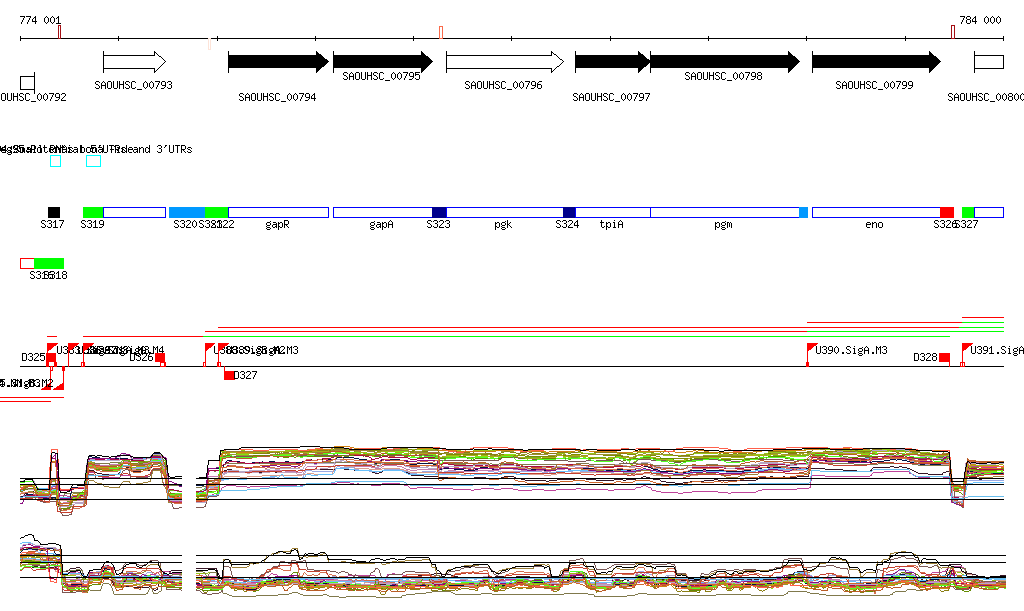The height and width of the screenshot is (611, 1024).
Task: Click the red S326 segment block
Action: pos(946,212)
